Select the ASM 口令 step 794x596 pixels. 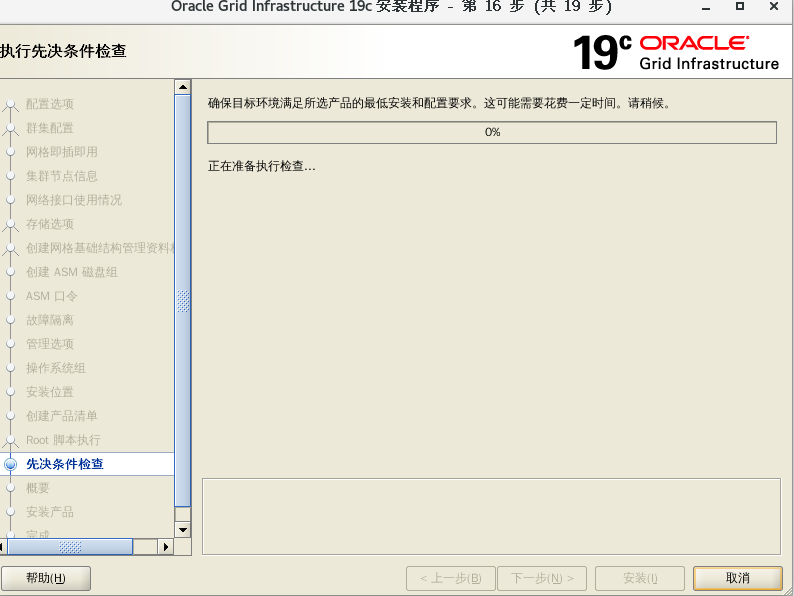click(52, 296)
